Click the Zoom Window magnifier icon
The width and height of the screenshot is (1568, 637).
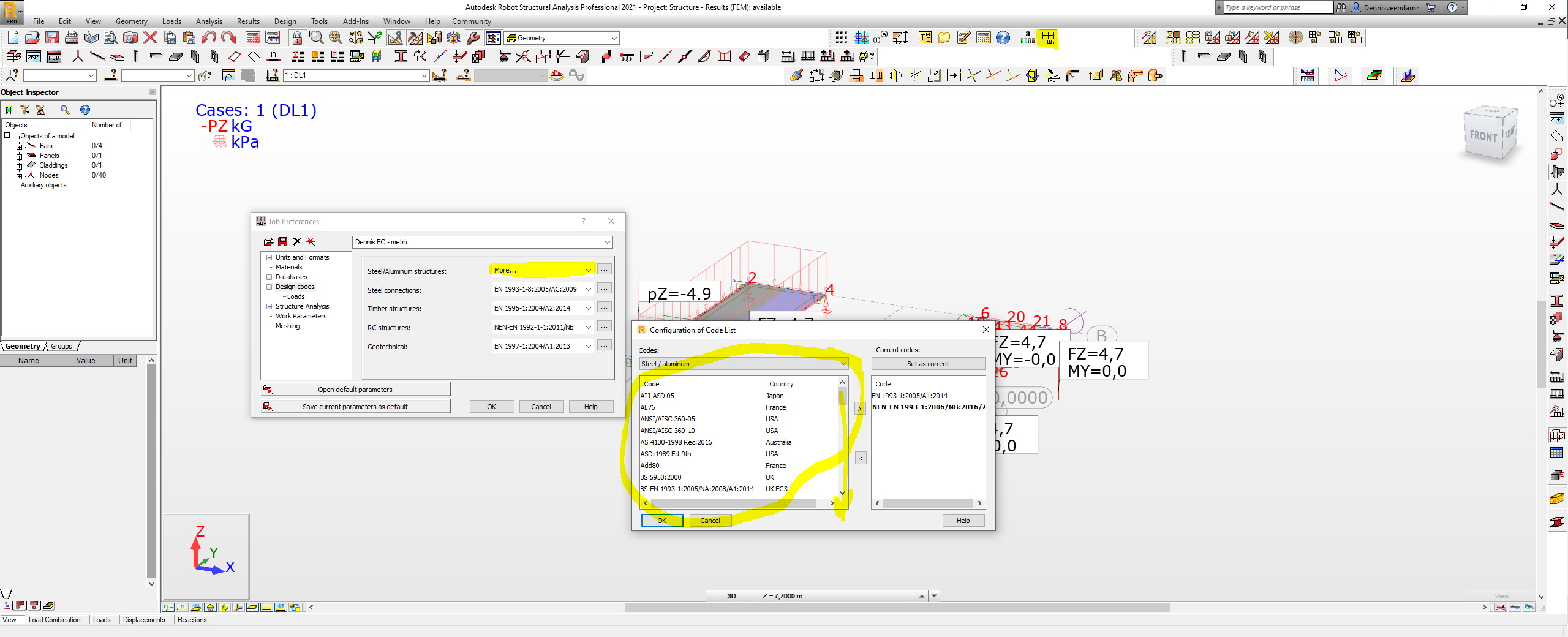point(316,38)
